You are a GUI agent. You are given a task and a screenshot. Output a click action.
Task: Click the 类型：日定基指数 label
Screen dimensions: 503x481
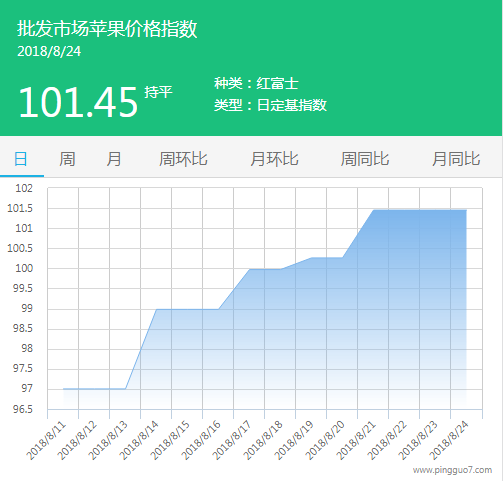click(270, 105)
